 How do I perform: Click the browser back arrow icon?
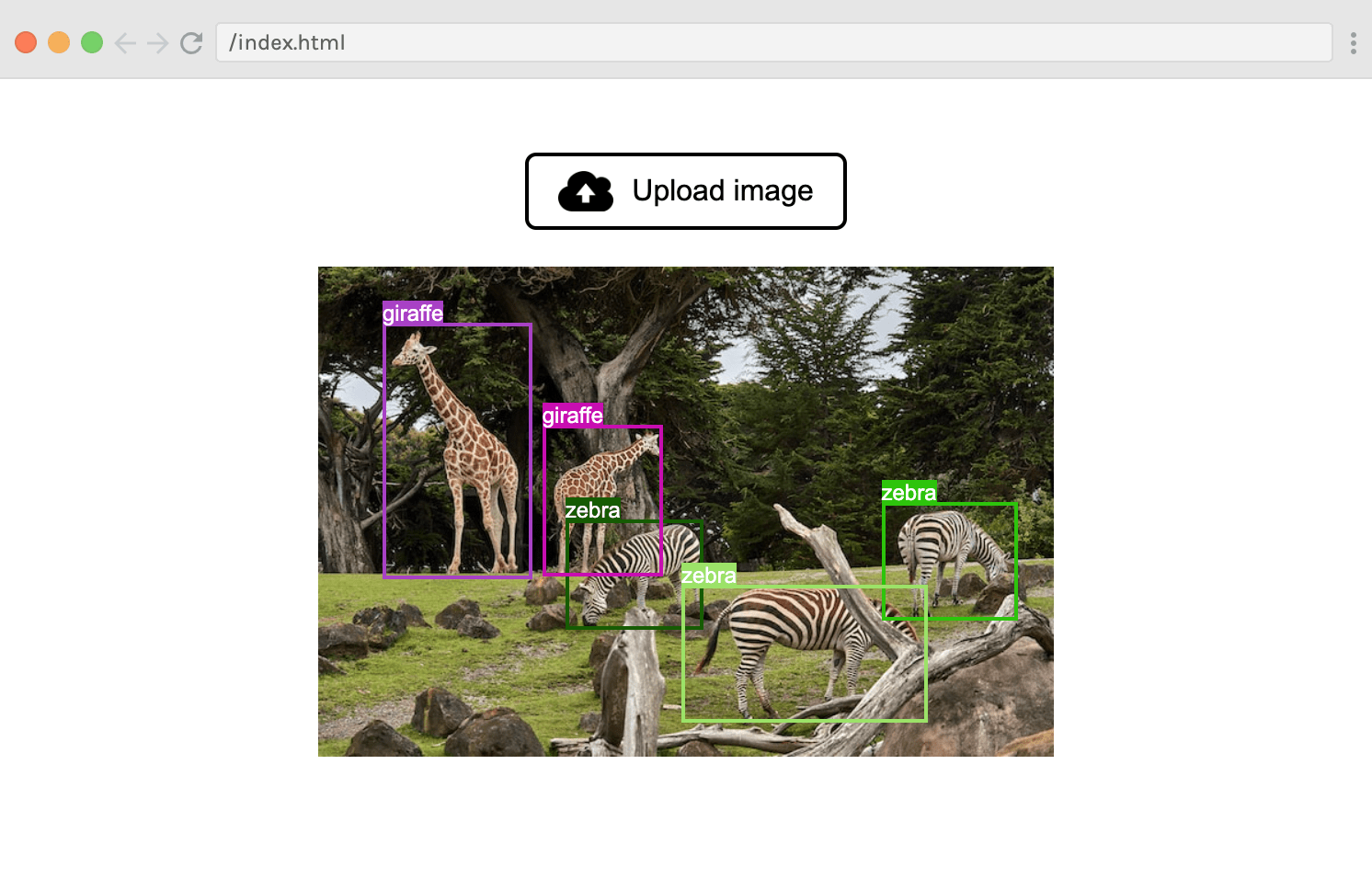pos(124,42)
